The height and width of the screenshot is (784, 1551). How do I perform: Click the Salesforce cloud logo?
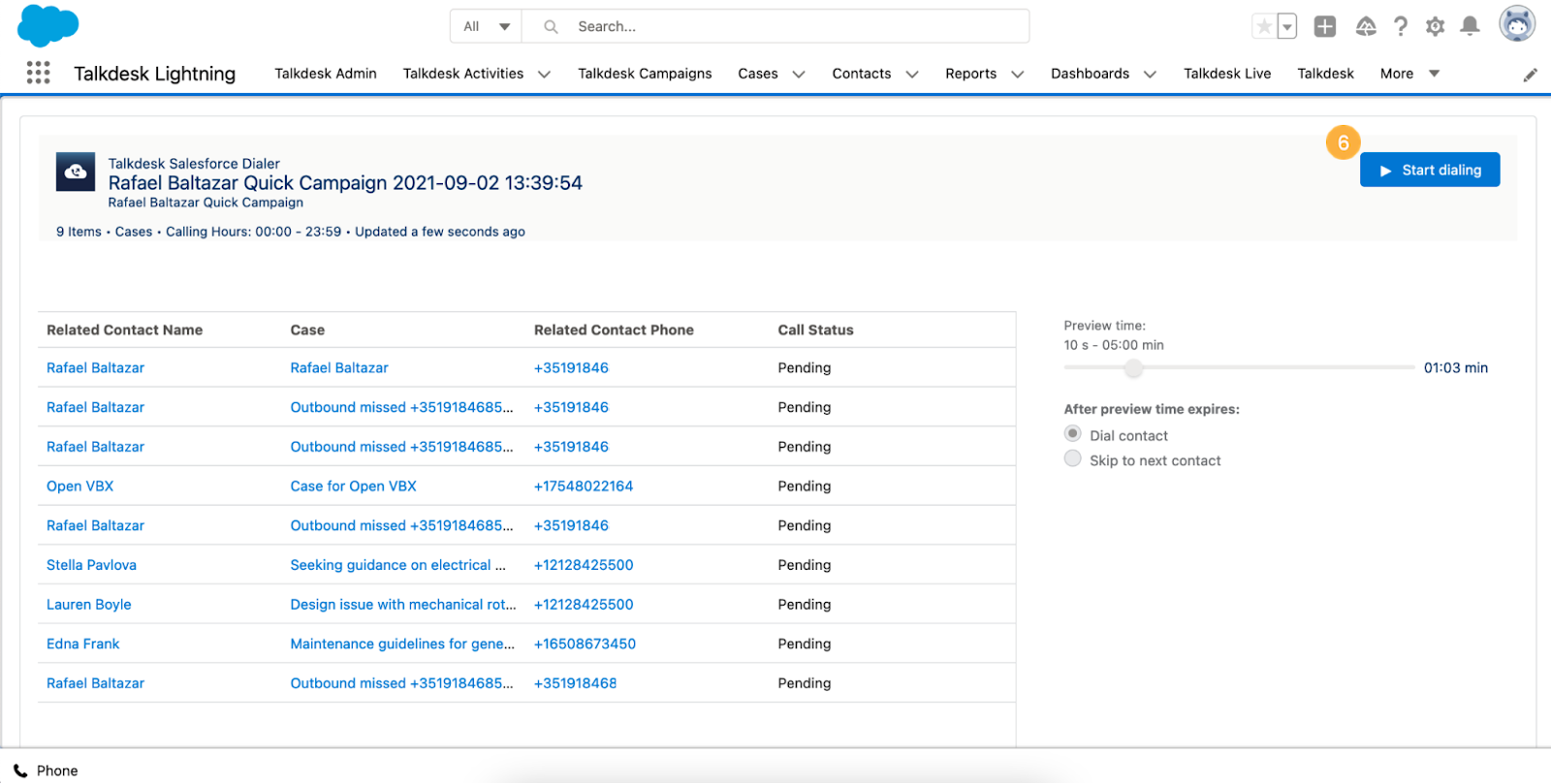[x=47, y=25]
